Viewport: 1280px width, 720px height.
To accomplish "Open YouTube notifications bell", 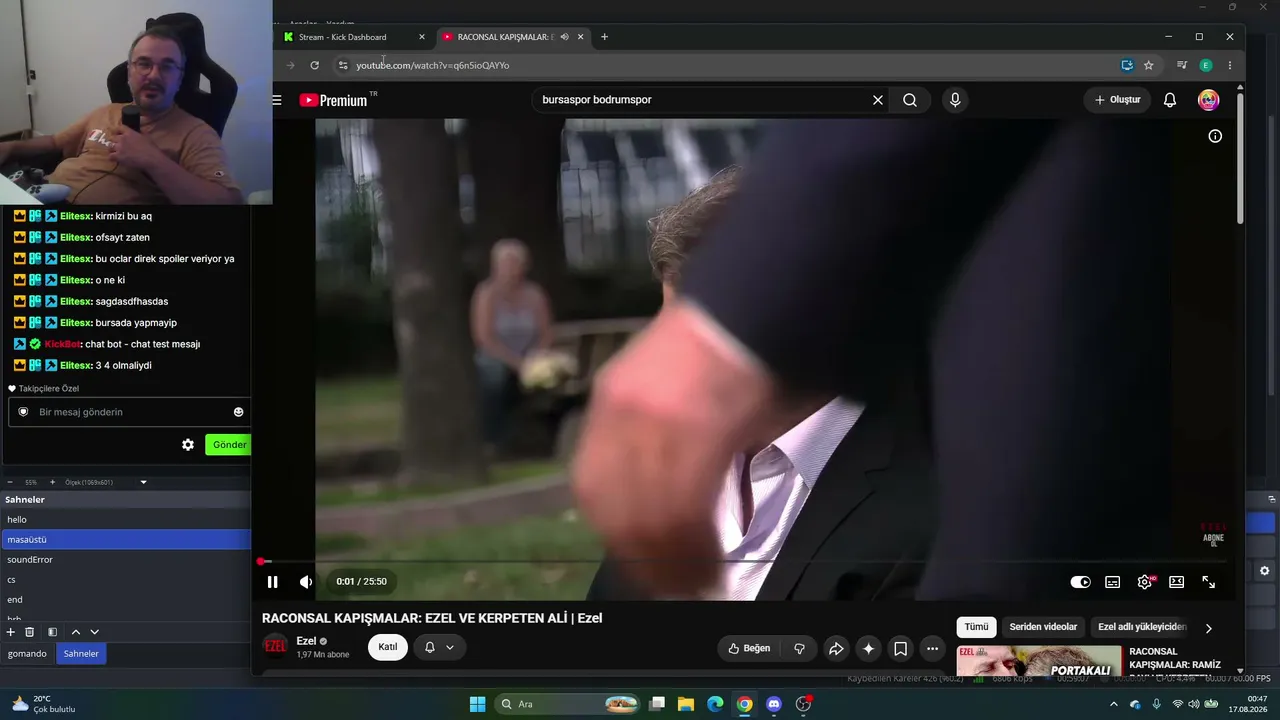I will coord(1170,100).
